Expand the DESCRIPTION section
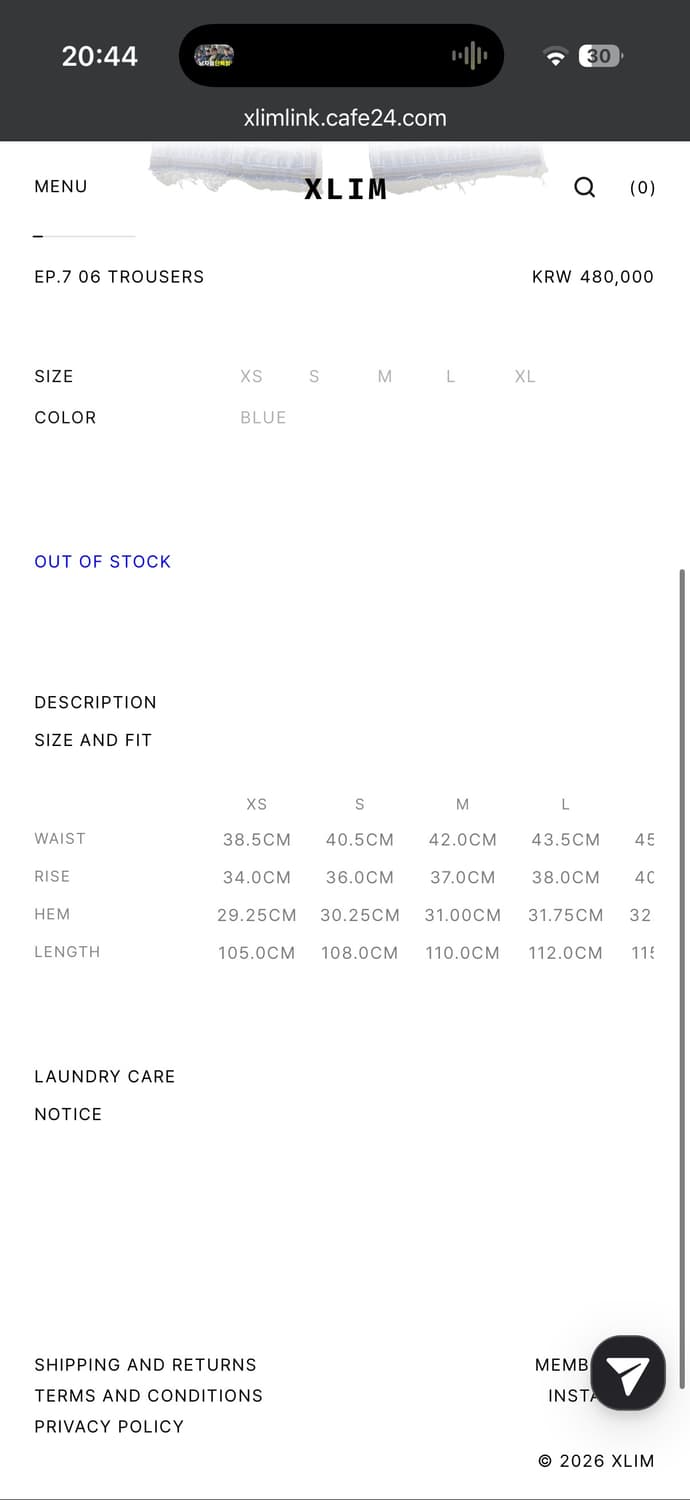The image size is (690, 1500). tap(96, 702)
